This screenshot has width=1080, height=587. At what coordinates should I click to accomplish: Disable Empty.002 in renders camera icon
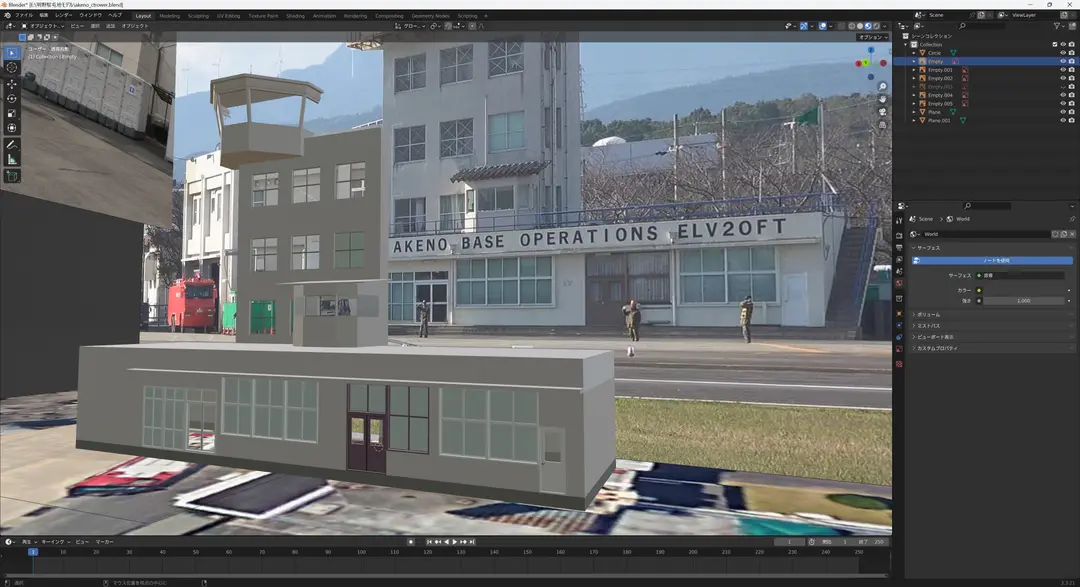click(x=1071, y=79)
